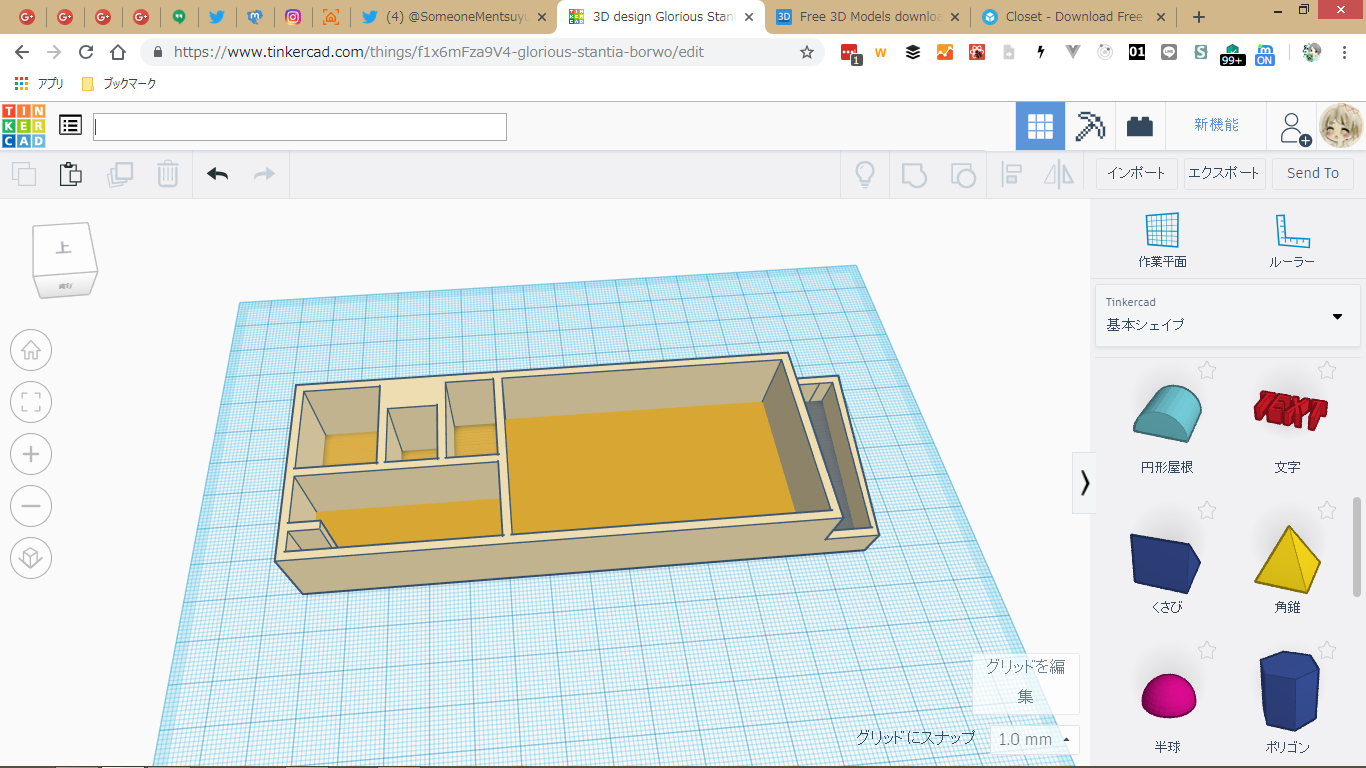Click the paste clipboard icon
1366x768 pixels.
(70, 174)
